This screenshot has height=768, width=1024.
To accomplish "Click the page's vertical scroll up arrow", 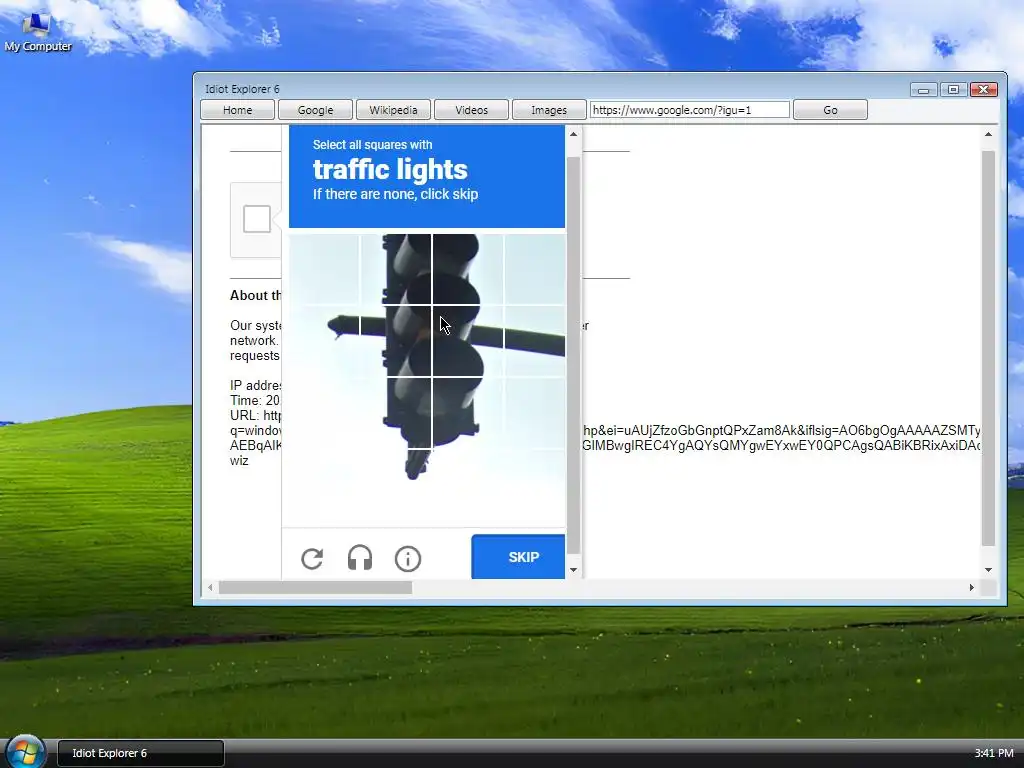I will point(988,134).
